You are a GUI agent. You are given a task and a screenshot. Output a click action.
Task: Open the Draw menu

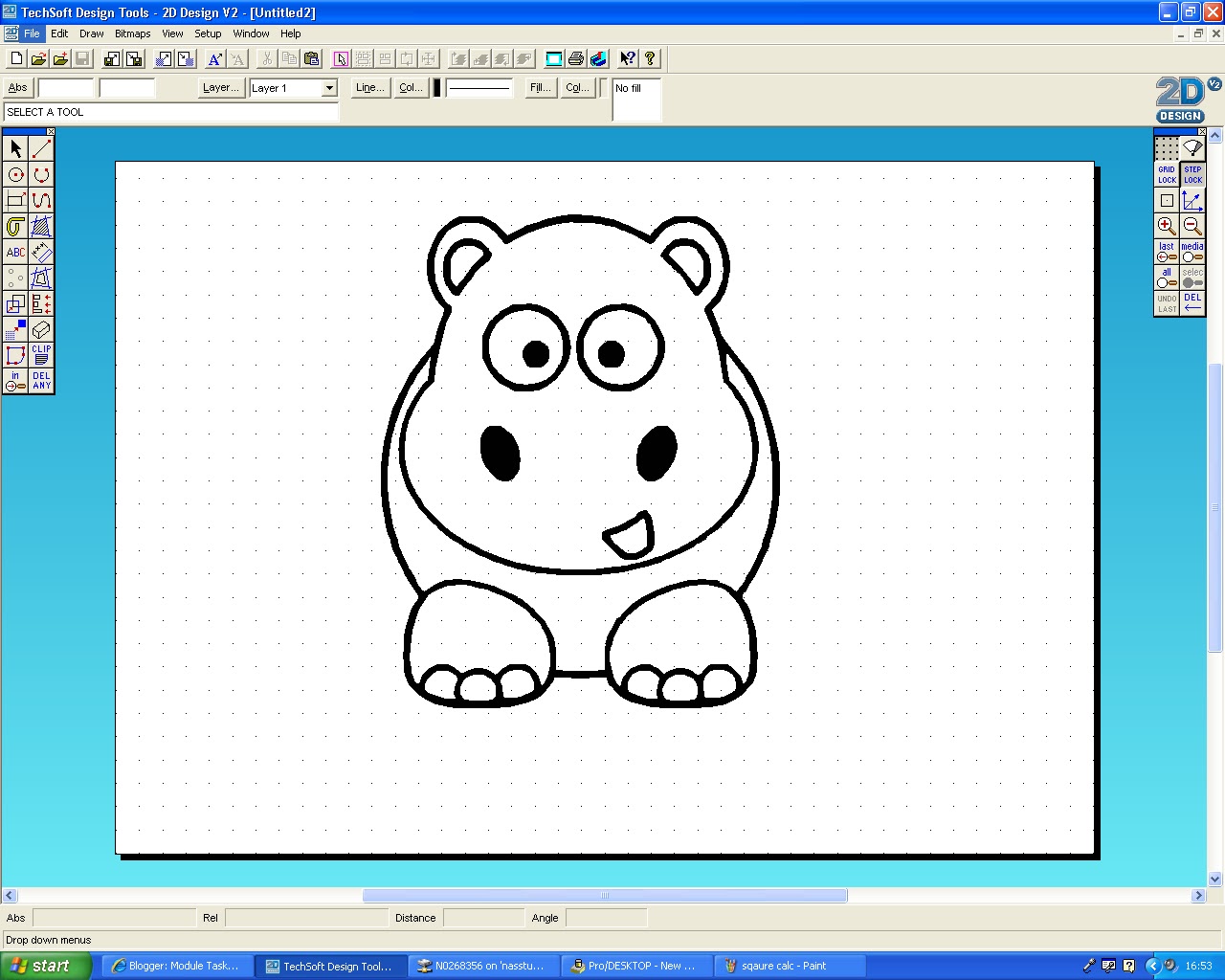coord(91,33)
